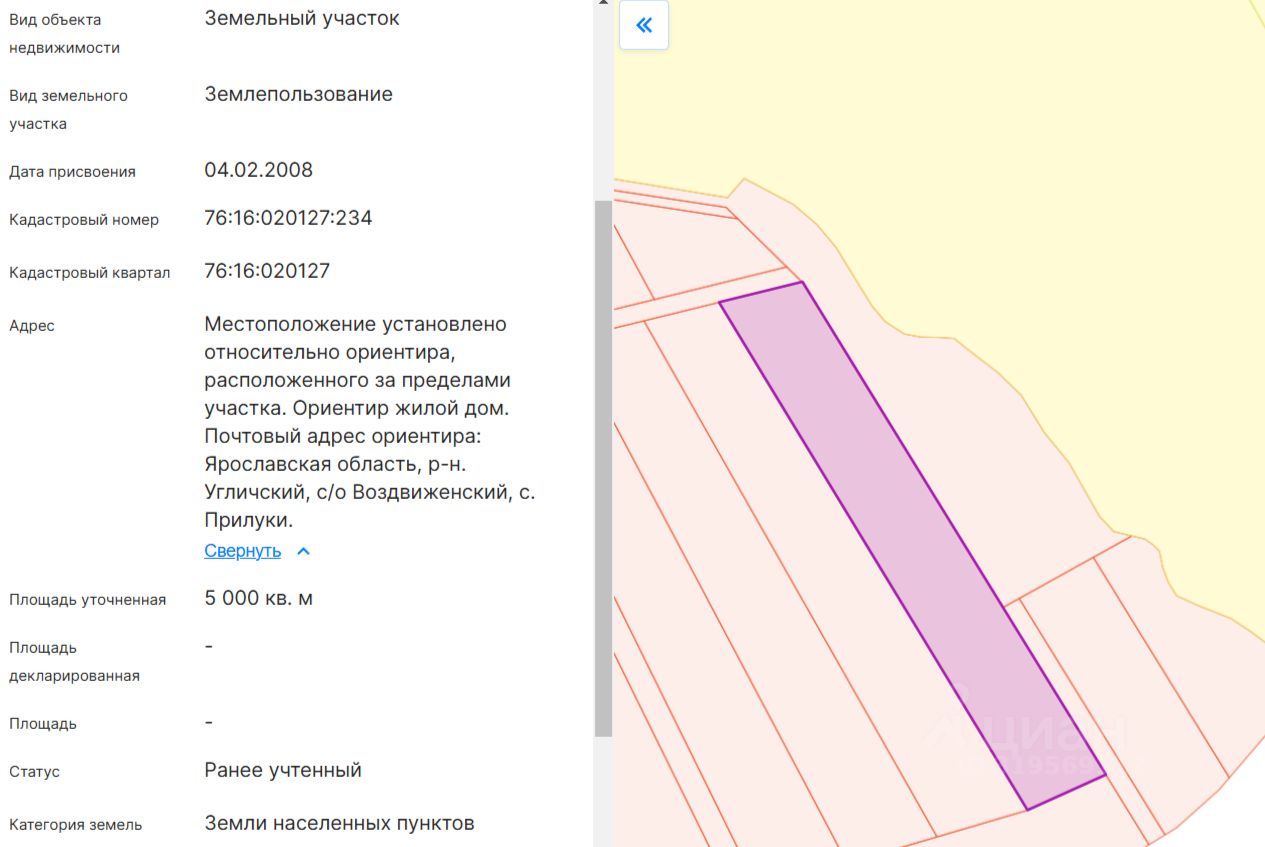This screenshot has width=1265, height=847.
Task: Click the "Статус" field label
Action: click(35, 772)
